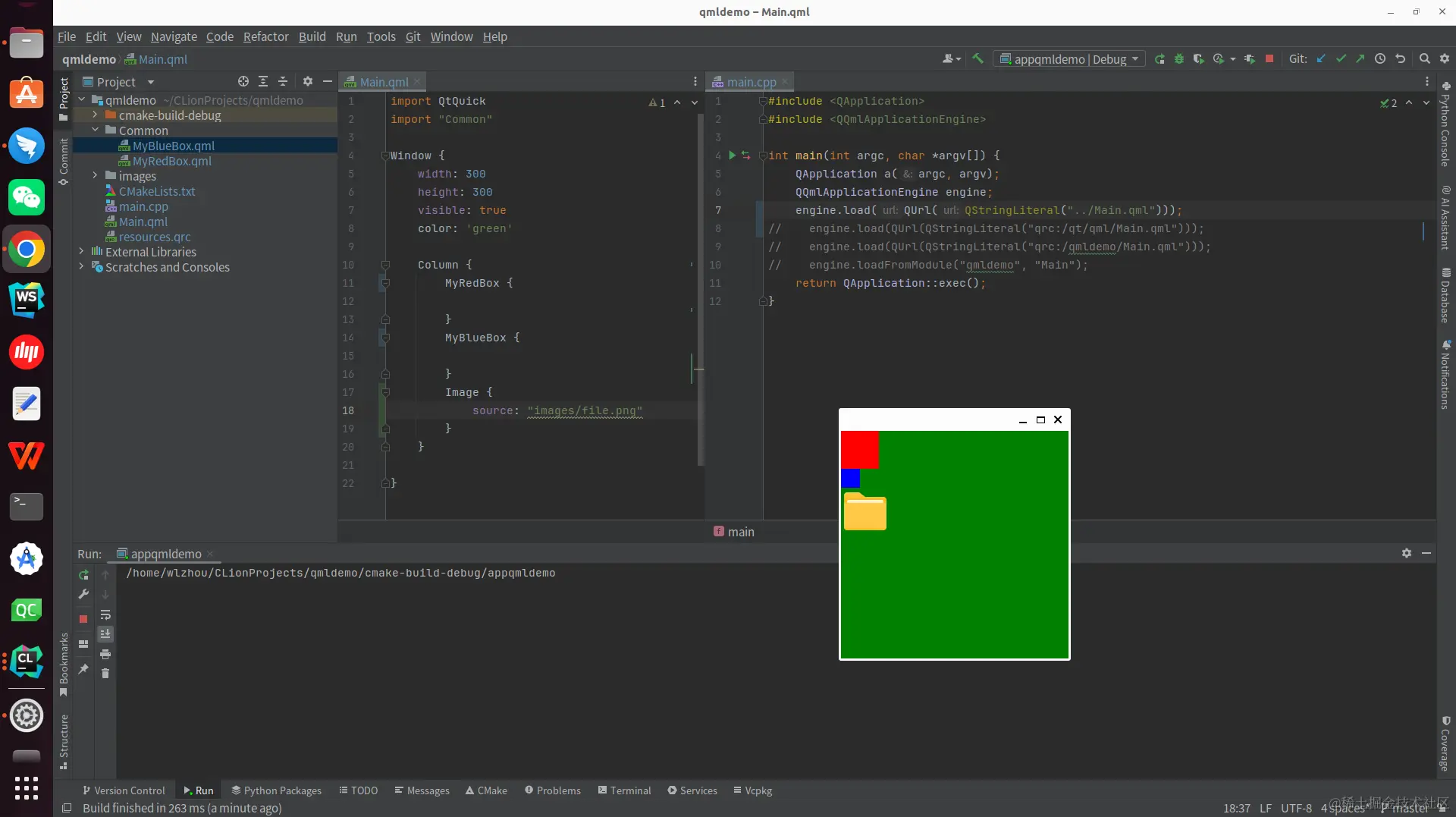Click the Git Commit checkmark icon
This screenshot has width=1456, height=817.
point(1341,59)
